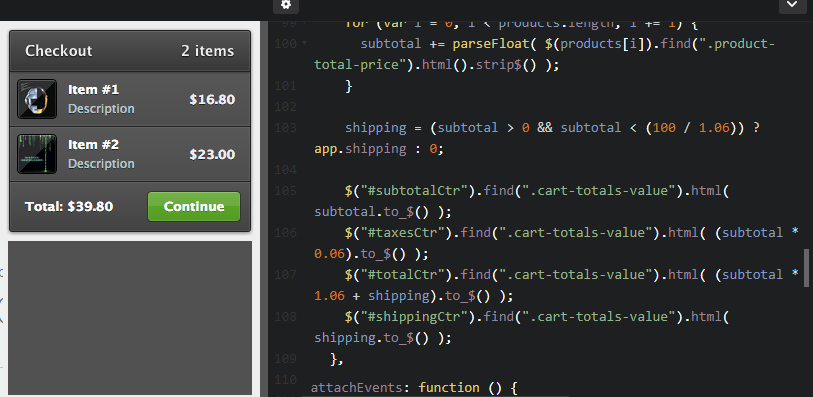813x397 pixels.
Task: Click the code editor vertical scrollbar thumb
Action: [806, 268]
